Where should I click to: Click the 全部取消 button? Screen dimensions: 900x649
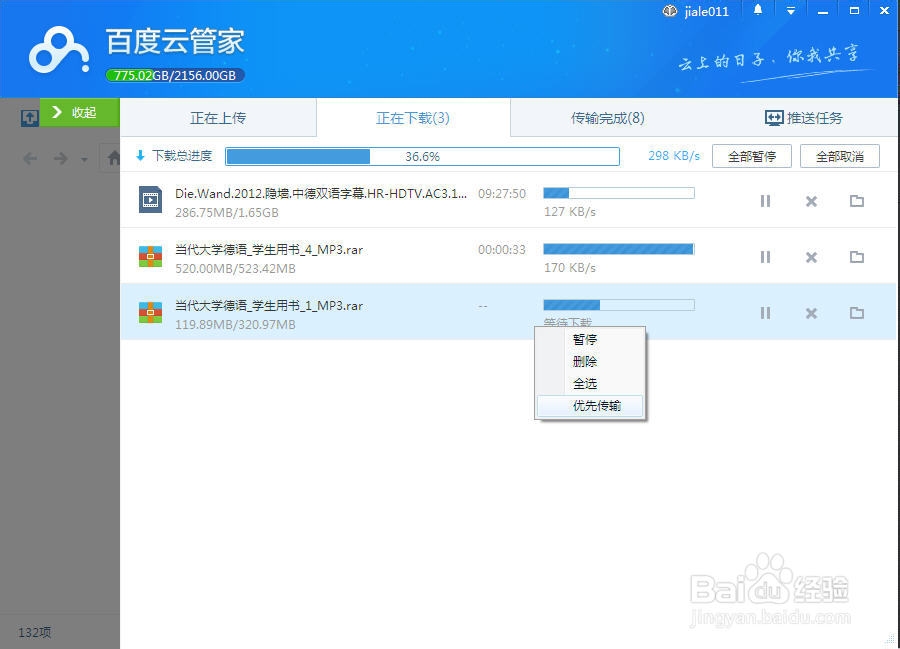840,156
